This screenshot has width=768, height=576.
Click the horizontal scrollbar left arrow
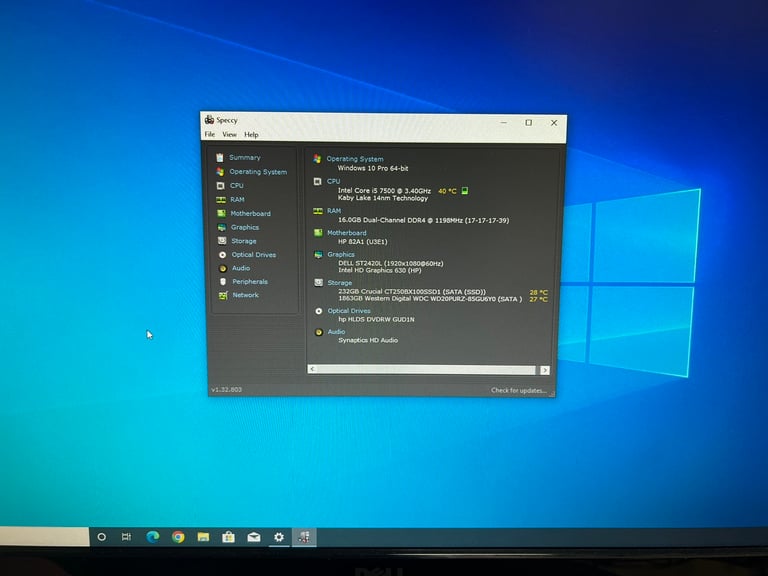click(x=312, y=369)
